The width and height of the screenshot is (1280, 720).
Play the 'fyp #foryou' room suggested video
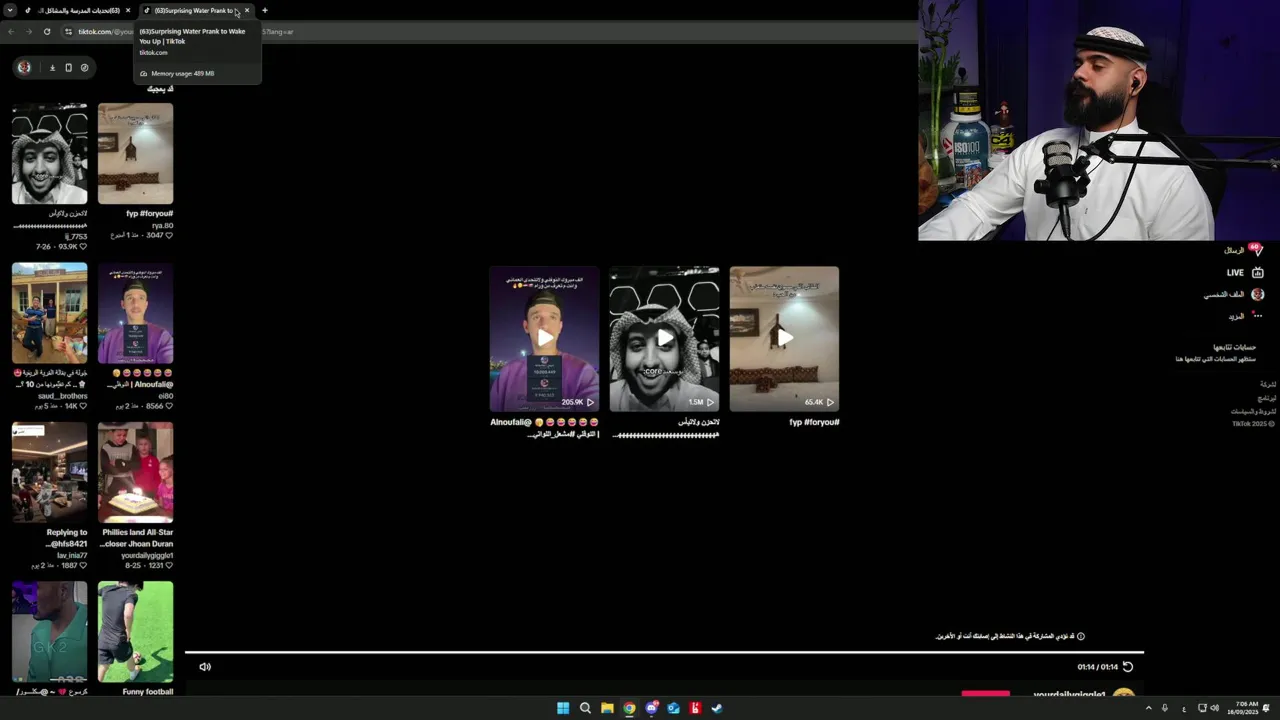point(784,338)
